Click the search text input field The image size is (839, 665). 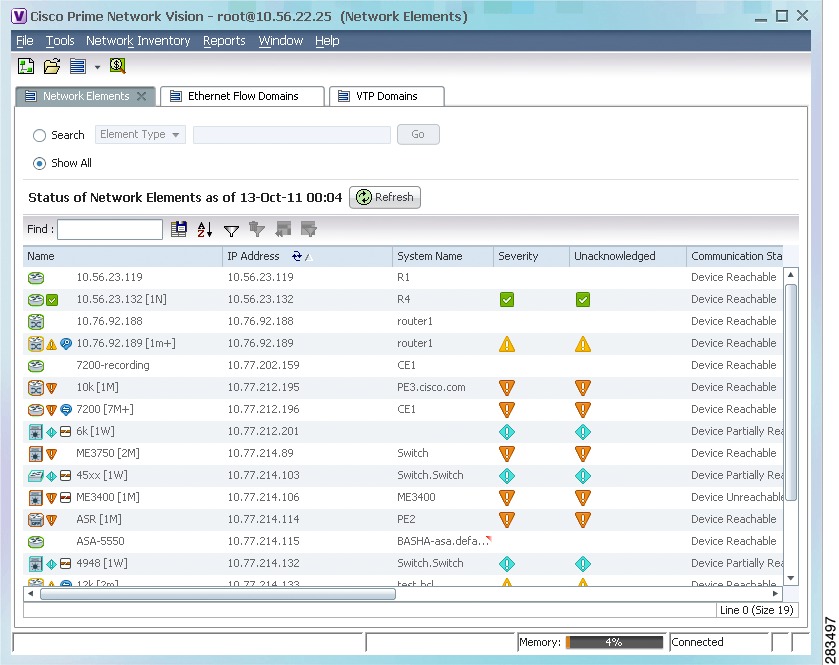pos(292,135)
